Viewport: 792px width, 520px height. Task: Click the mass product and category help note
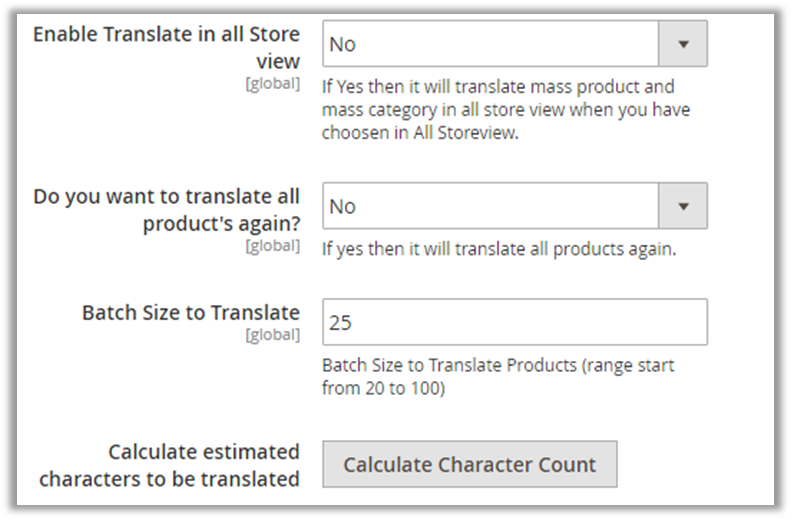click(x=505, y=110)
